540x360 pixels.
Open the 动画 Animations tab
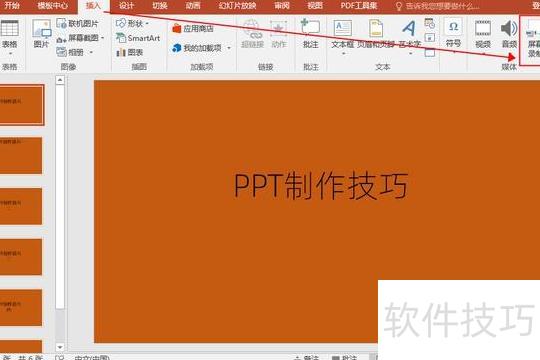point(193,6)
